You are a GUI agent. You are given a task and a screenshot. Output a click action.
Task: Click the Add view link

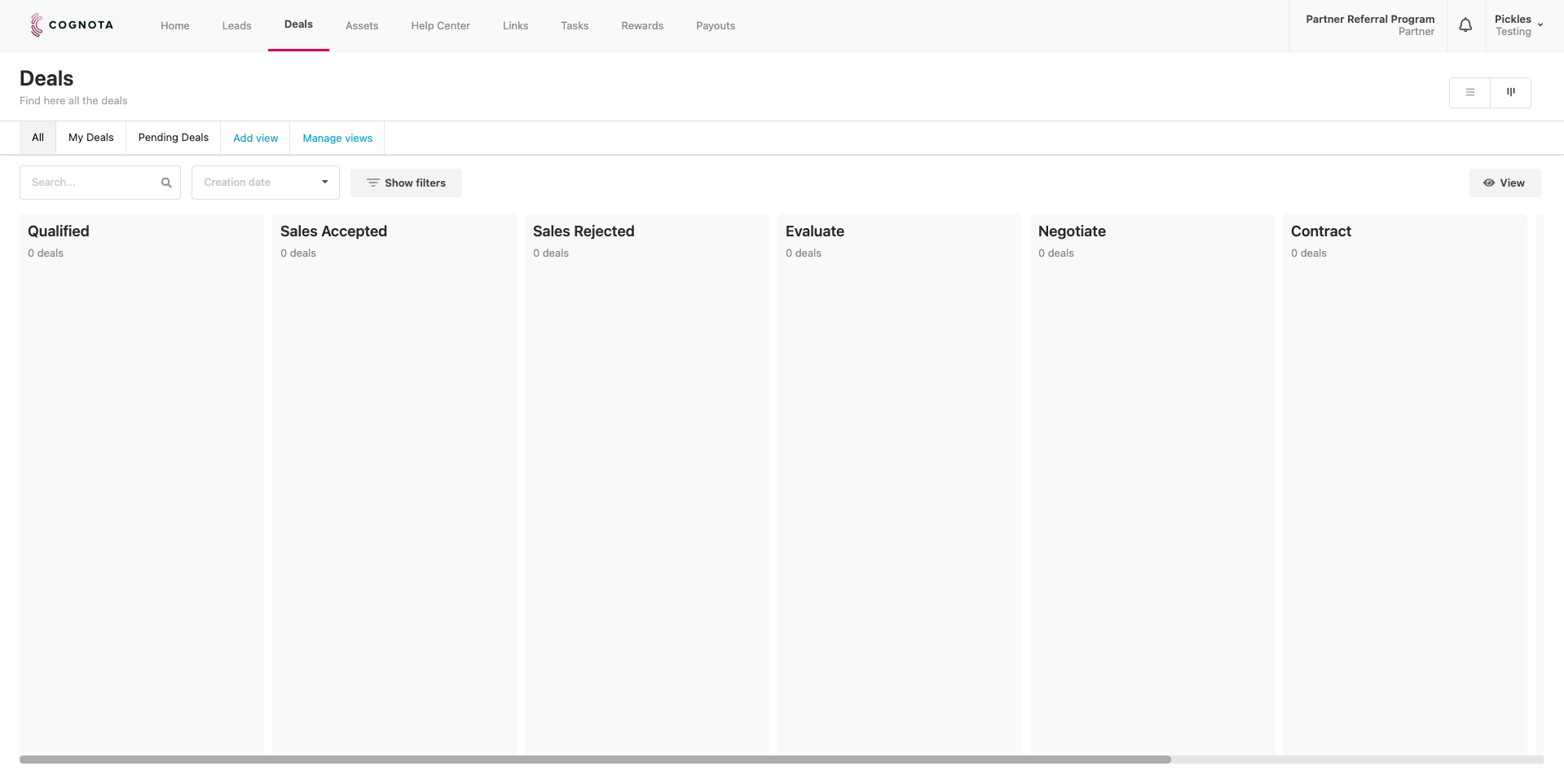pyautogui.click(x=255, y=139)
